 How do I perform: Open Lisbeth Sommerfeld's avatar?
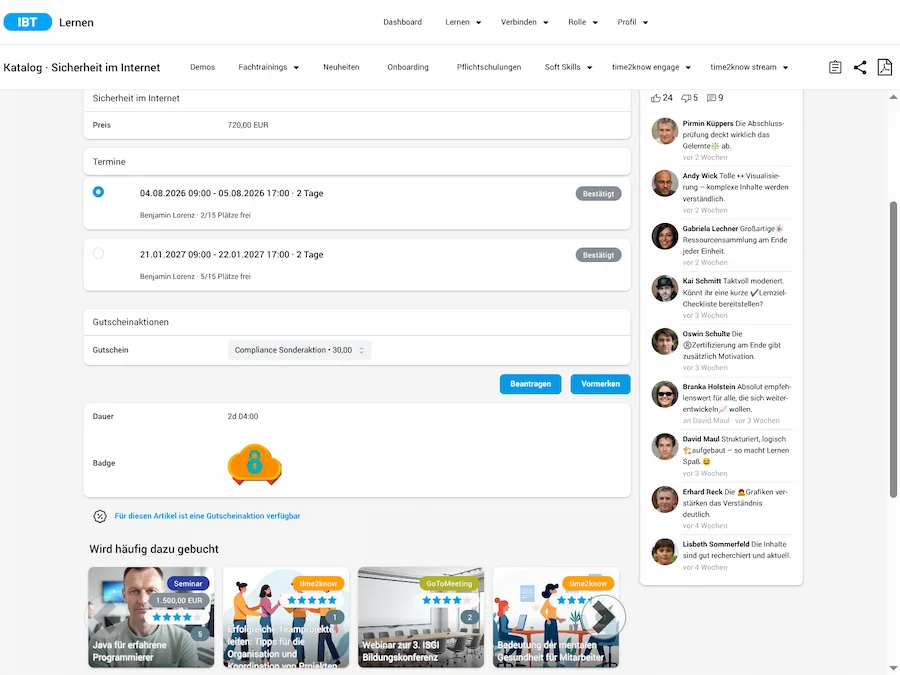pos(665,552)
